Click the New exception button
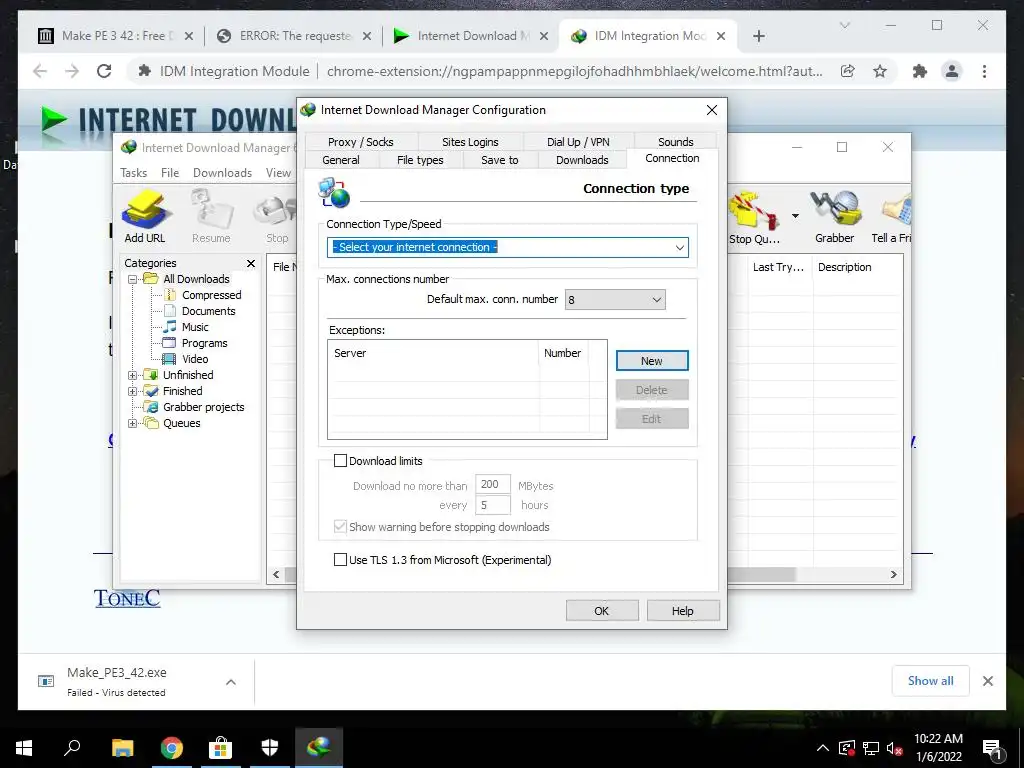Screen dimensions: 1024x768 652,361
